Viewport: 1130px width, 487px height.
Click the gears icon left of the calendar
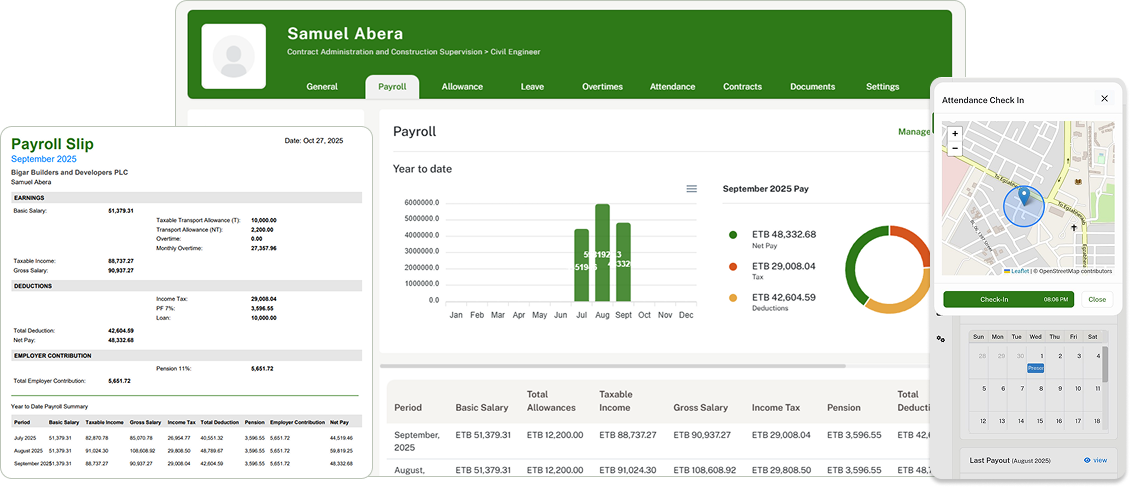tap(940, 339)
